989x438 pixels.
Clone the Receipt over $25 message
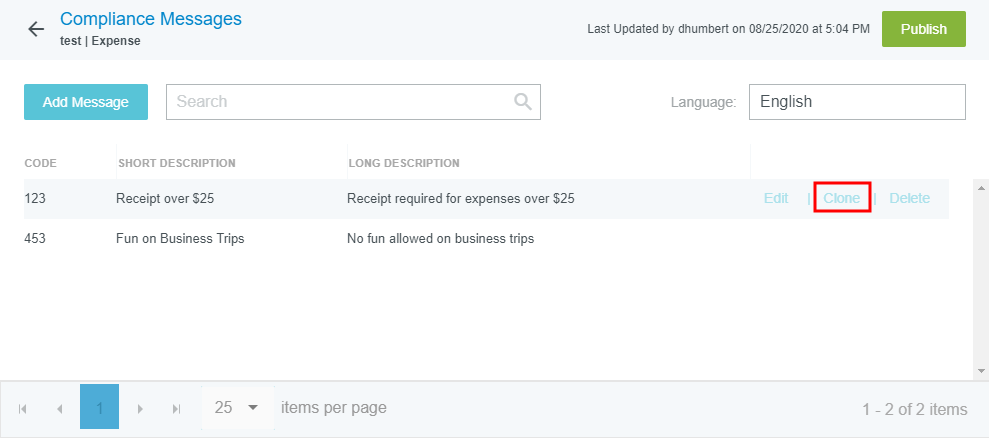pos(841,198)
